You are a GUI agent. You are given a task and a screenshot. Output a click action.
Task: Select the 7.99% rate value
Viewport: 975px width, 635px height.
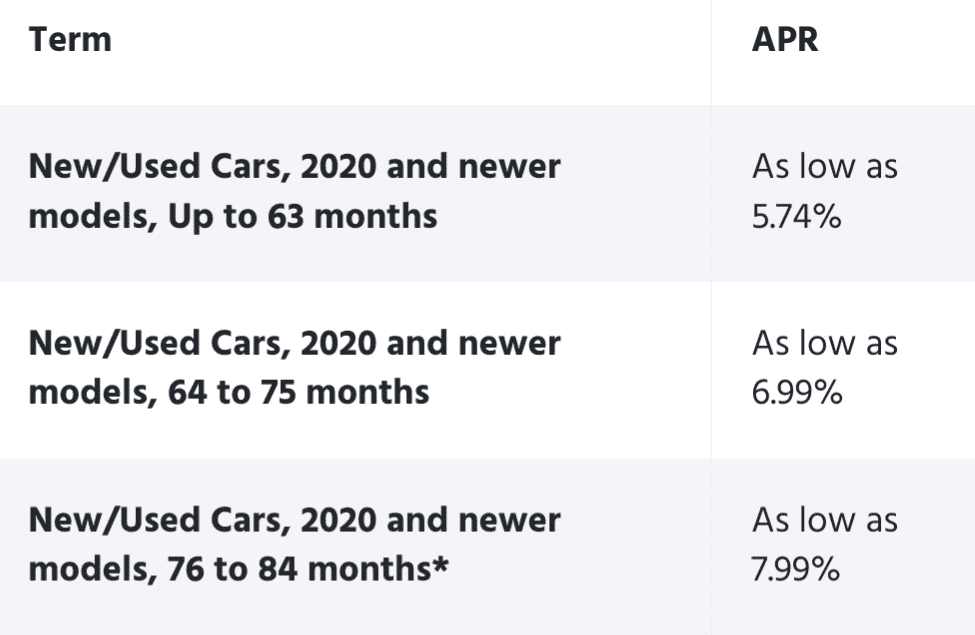[795, 570]
